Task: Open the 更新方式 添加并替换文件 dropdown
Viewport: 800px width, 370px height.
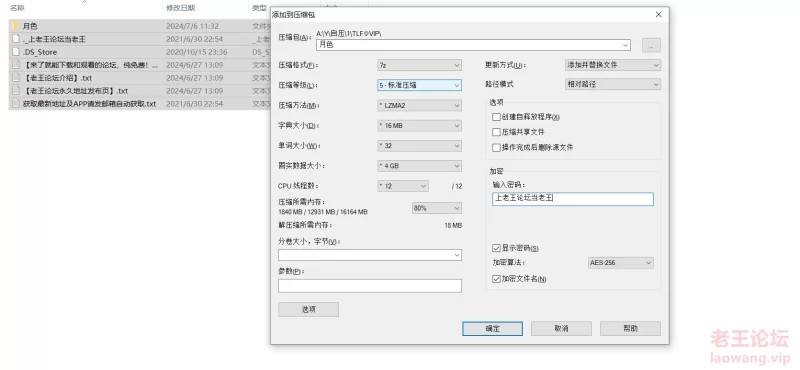Action: (x=613, y=65)
